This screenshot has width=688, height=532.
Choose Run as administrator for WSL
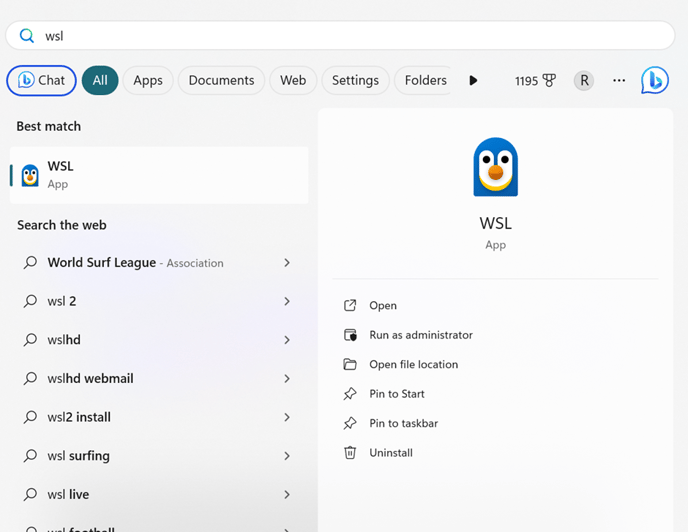coord(421,335)
